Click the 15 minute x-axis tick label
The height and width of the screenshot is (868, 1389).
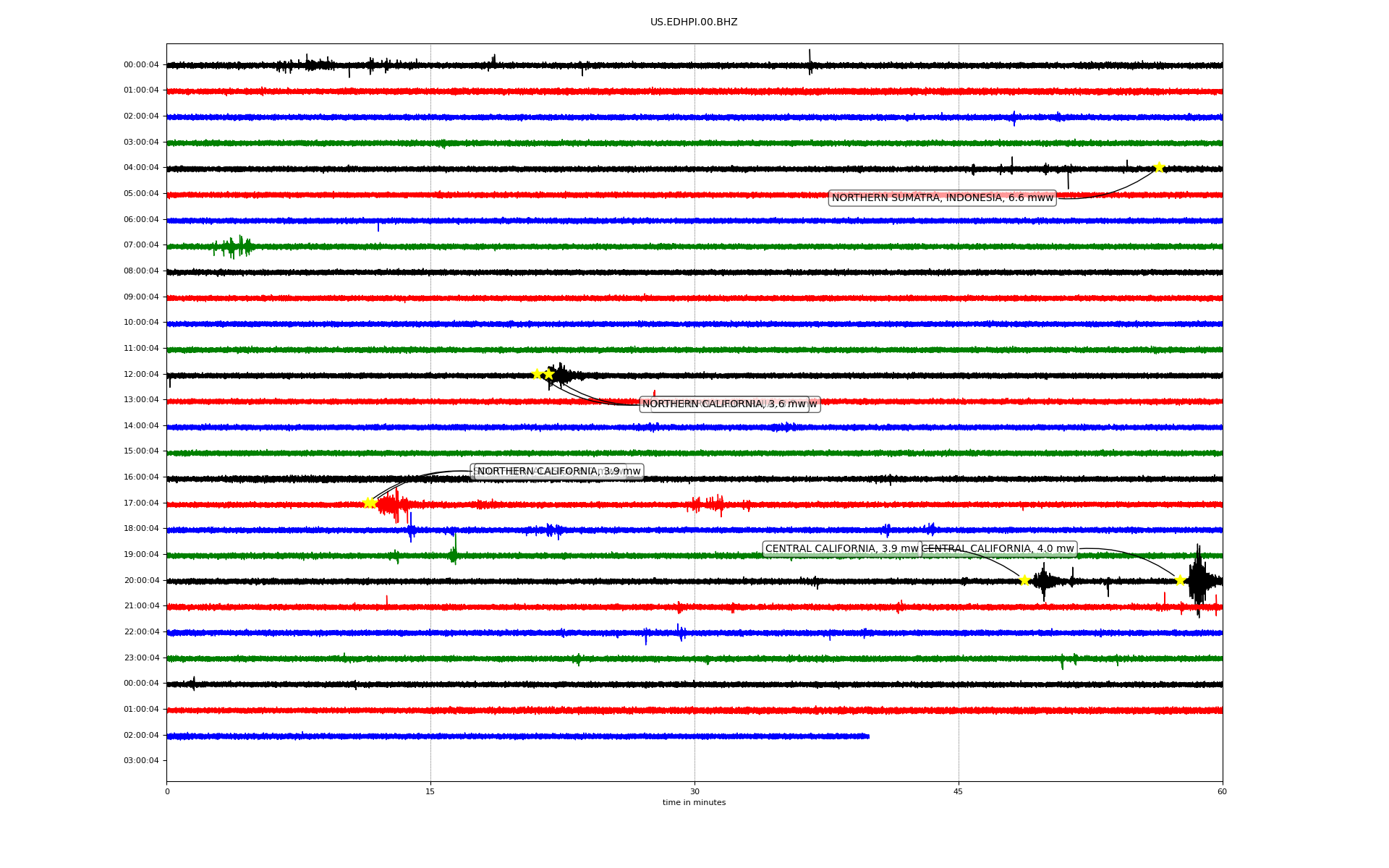point(430,791)
